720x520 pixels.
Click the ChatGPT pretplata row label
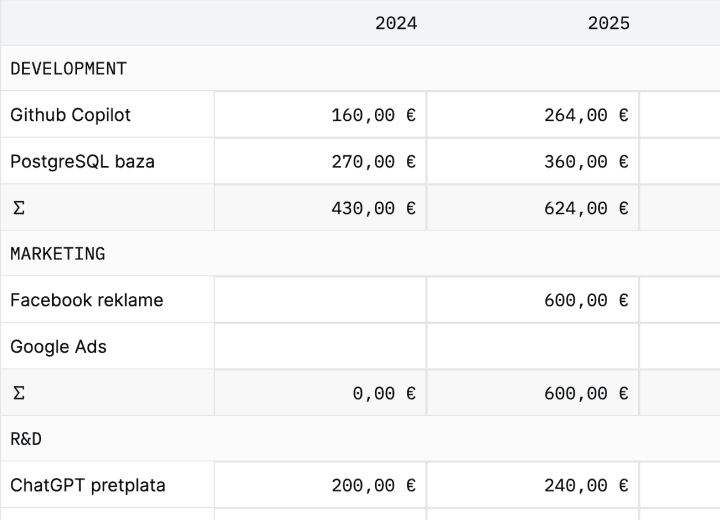[88, 486]
